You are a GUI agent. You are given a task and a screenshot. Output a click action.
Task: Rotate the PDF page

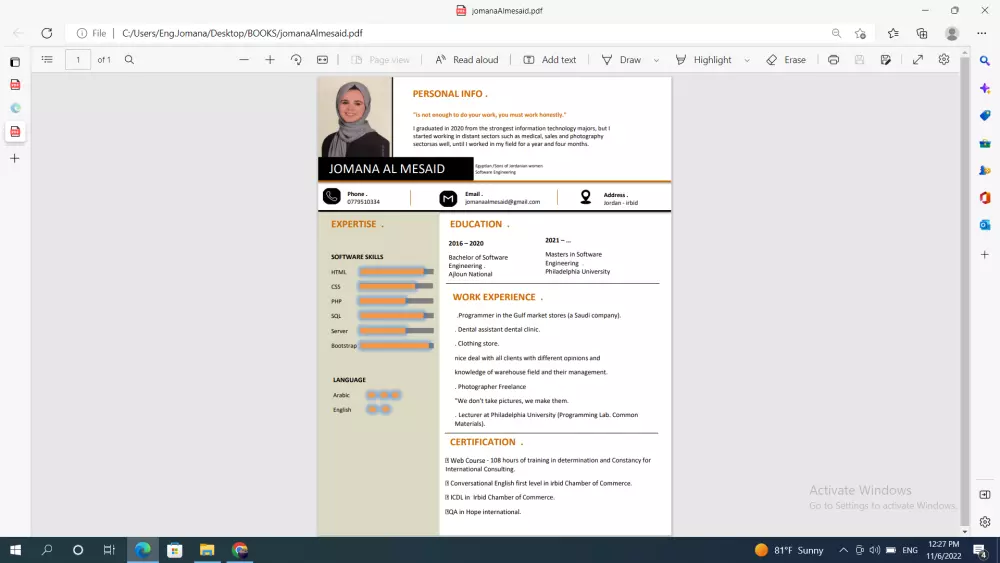click(x=296, y=59)
